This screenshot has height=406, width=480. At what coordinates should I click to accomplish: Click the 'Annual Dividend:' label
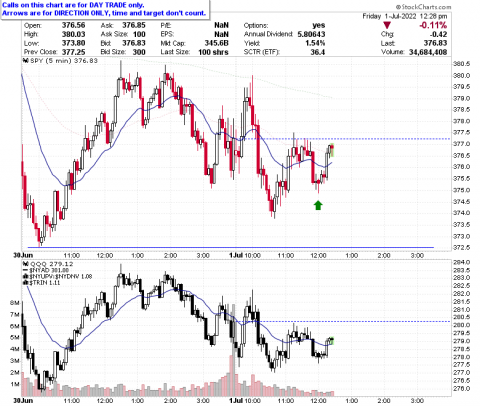[x=268, y=34]
